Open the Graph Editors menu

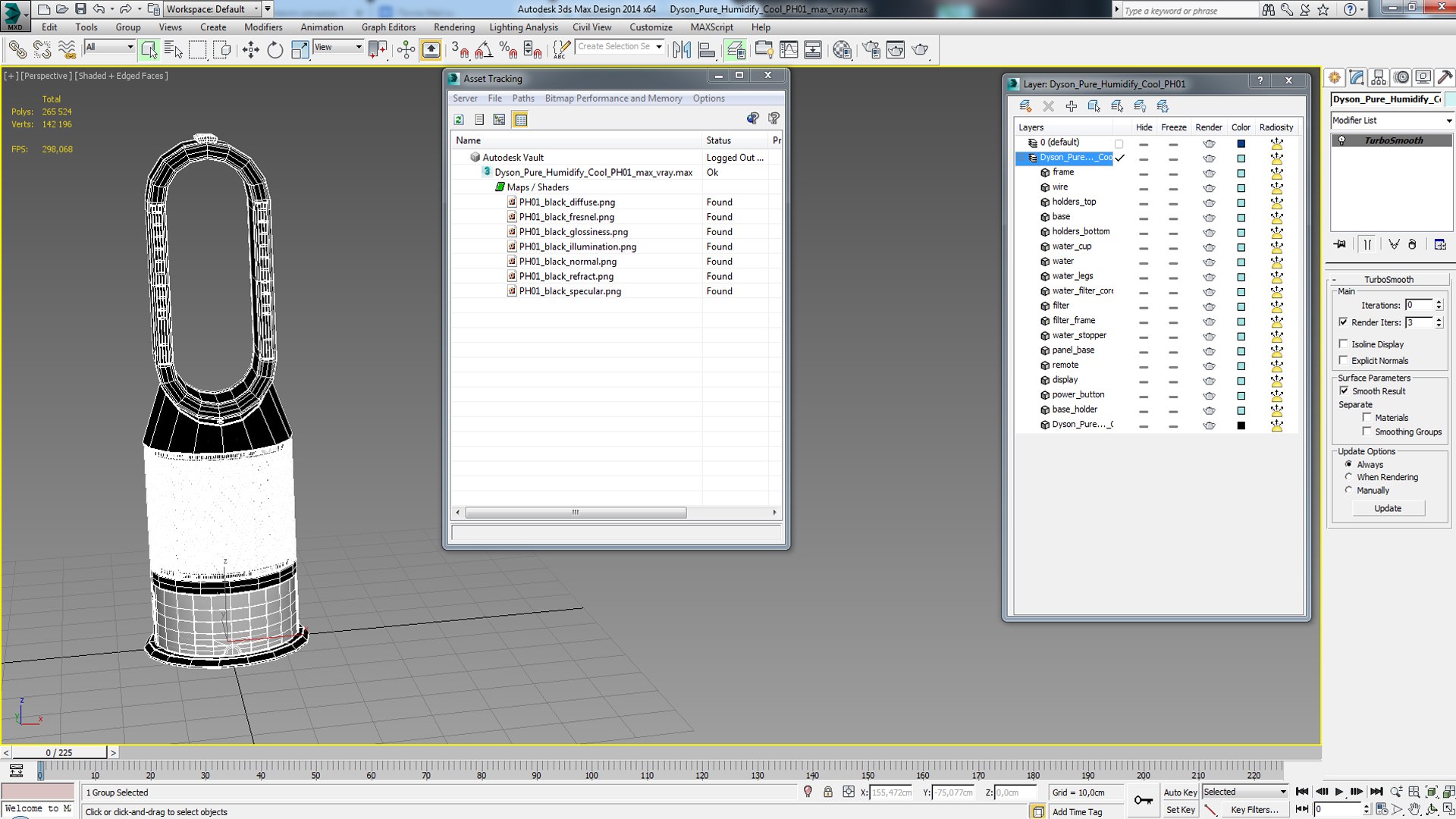tap(388, 27)
